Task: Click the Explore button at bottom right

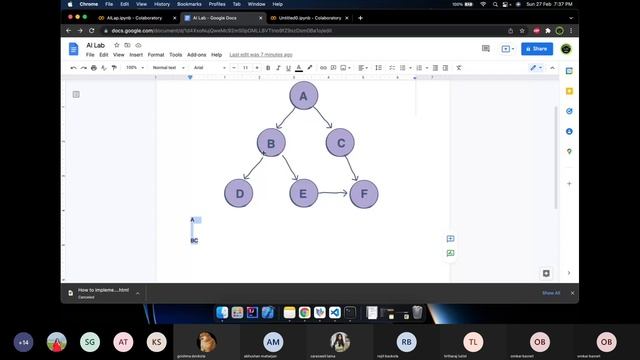Action: (546, 273)
